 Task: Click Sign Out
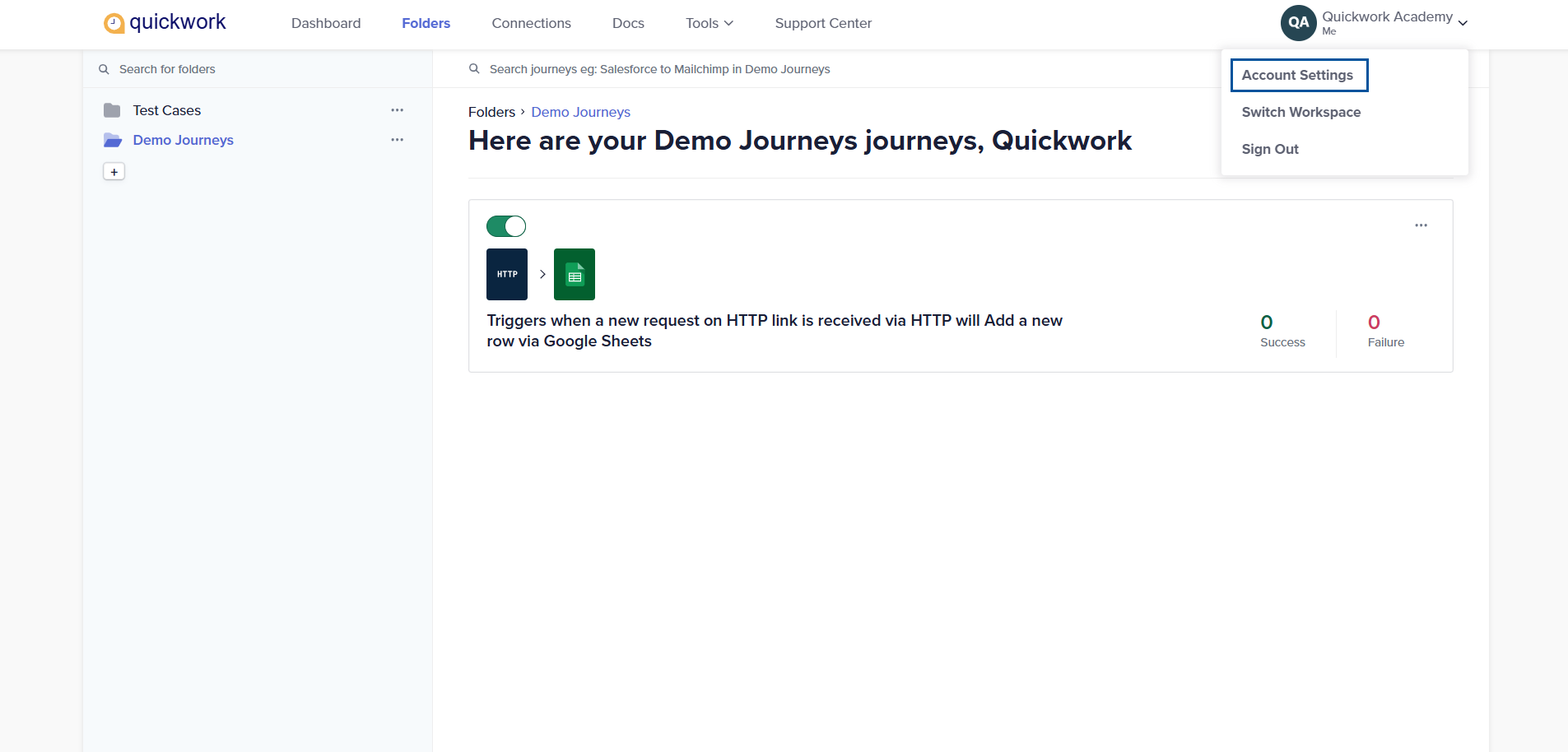point(1270,149)
